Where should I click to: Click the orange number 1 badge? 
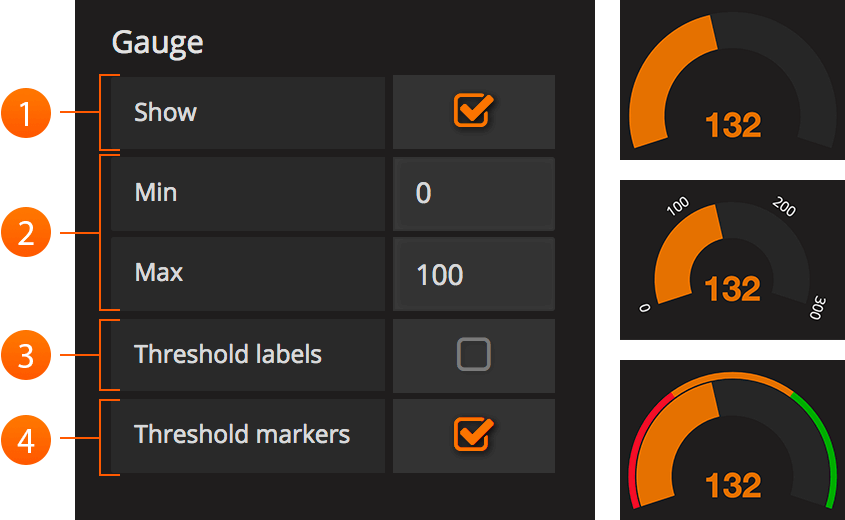tap(26, 113)
